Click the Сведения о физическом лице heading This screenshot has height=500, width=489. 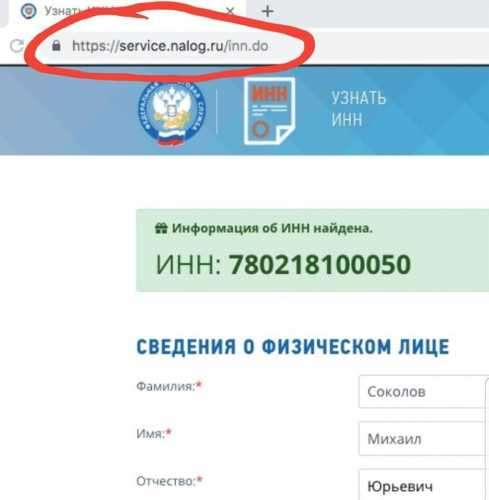293,347
